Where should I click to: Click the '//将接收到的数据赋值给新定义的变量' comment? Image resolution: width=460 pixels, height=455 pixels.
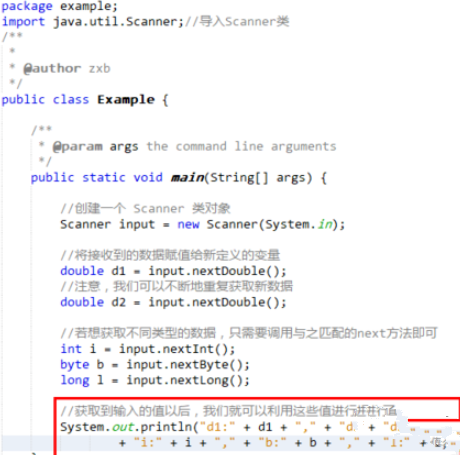tap(170, 255)
